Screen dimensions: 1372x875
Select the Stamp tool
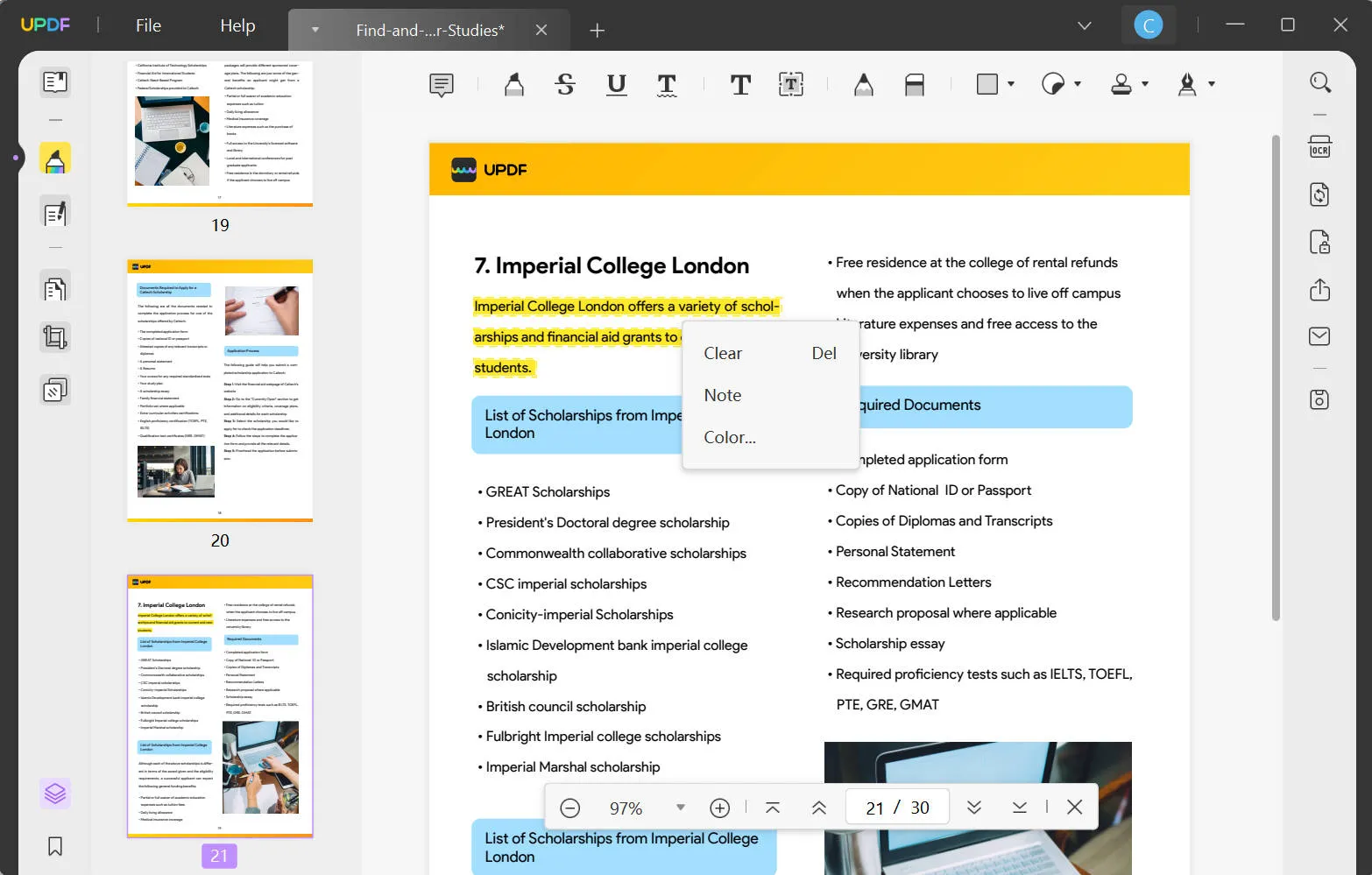[x=1121, y=84]
